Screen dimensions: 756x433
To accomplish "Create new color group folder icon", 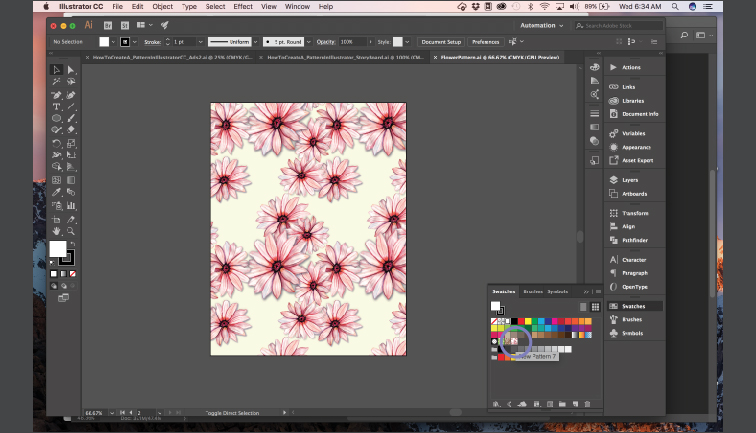I will click(562, 404).
